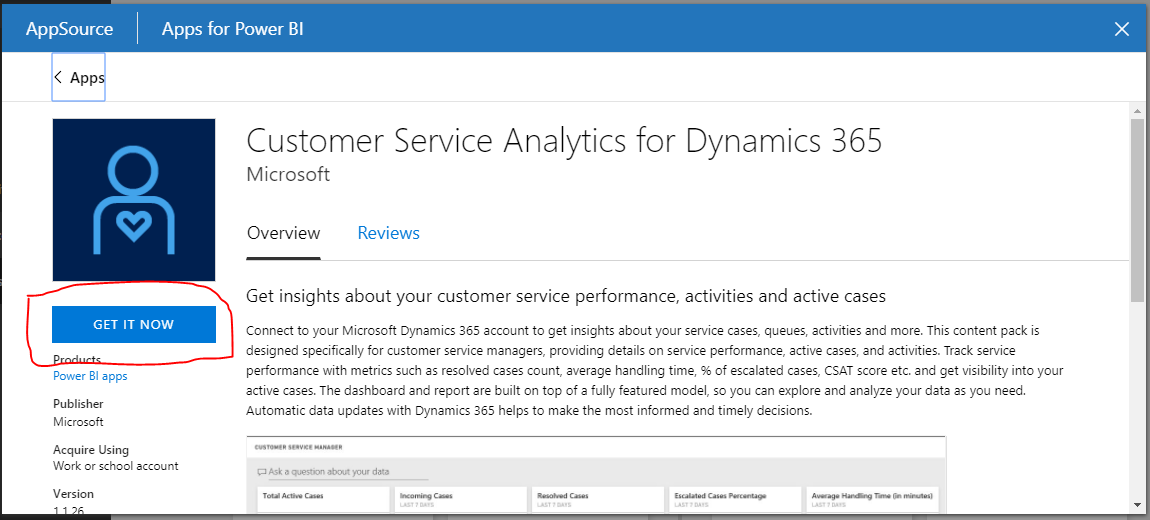Switch to the Overview tab
Screen dimensions: 1150x520
(x=284, y=233)
